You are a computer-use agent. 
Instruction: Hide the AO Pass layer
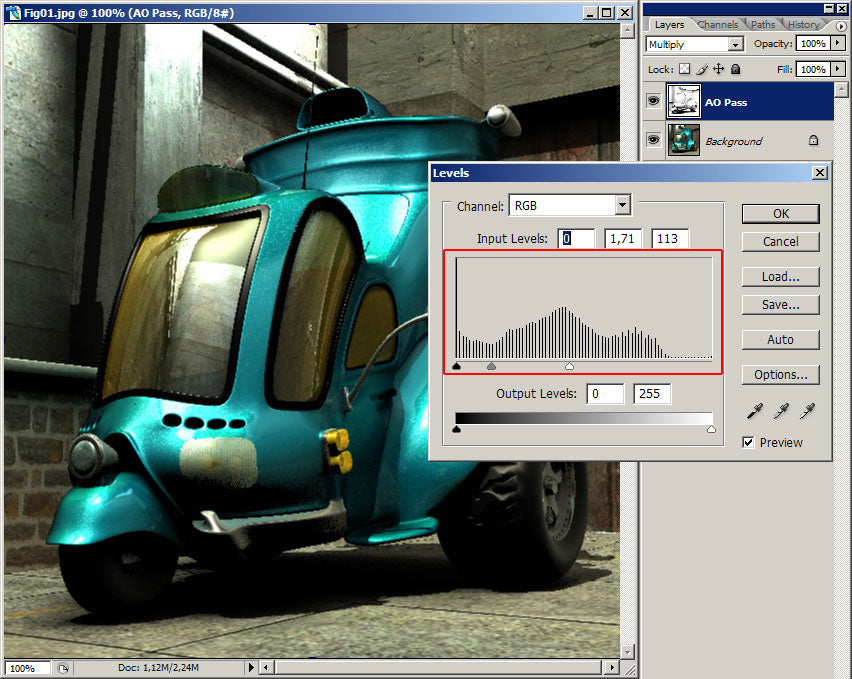pos(654,101)
